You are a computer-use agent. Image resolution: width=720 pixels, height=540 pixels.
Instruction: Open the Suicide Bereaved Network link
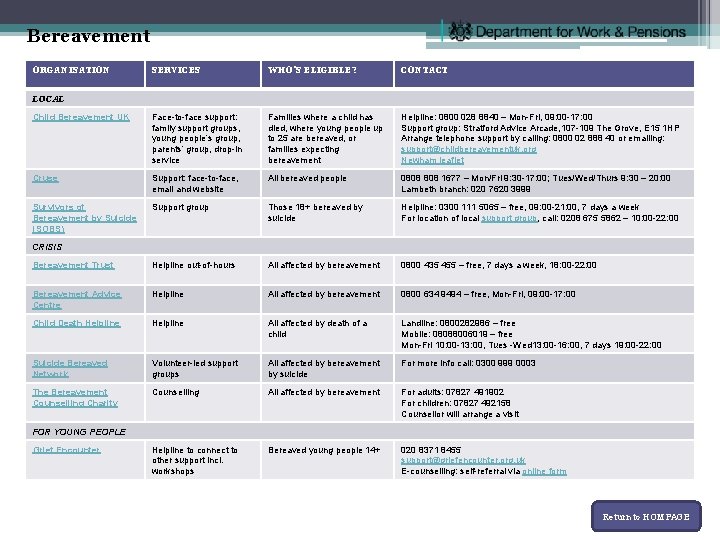pos(70,368)
